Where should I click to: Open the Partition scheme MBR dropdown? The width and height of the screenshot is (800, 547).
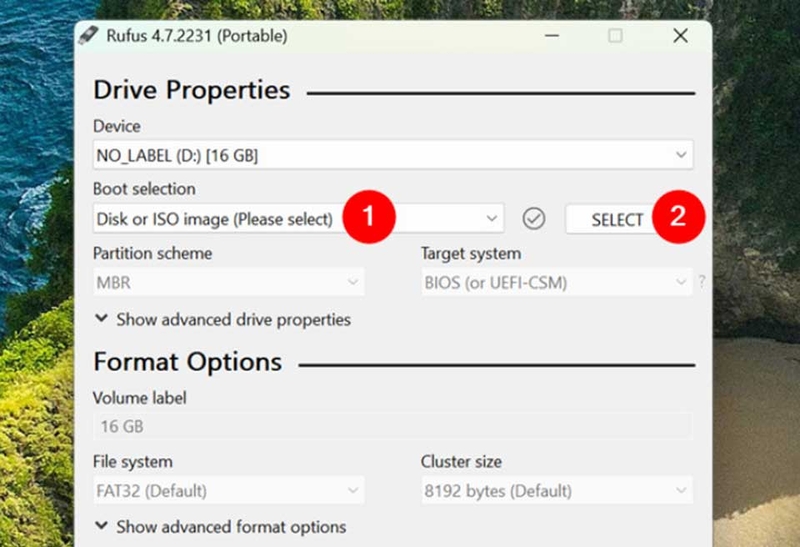pos(229,282)
